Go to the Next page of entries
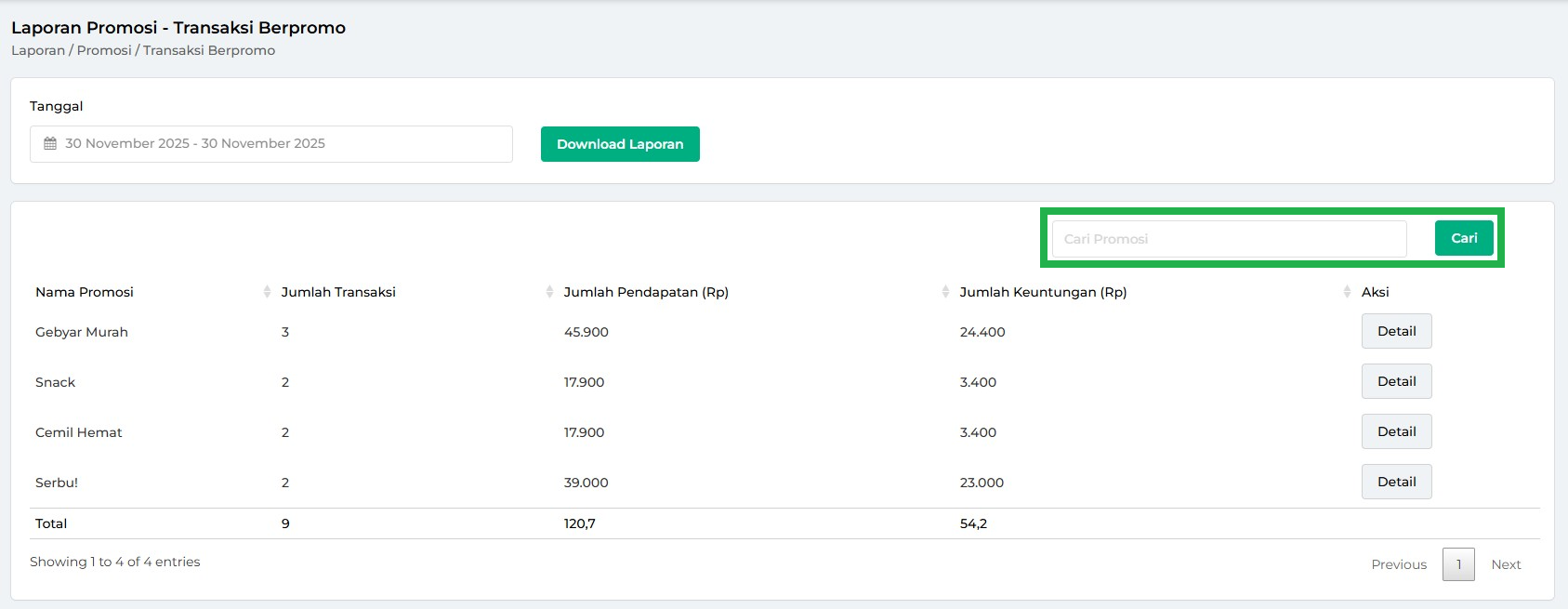Image resolution: width=1568 pixels, height=609 pixels. point(1505,564)
